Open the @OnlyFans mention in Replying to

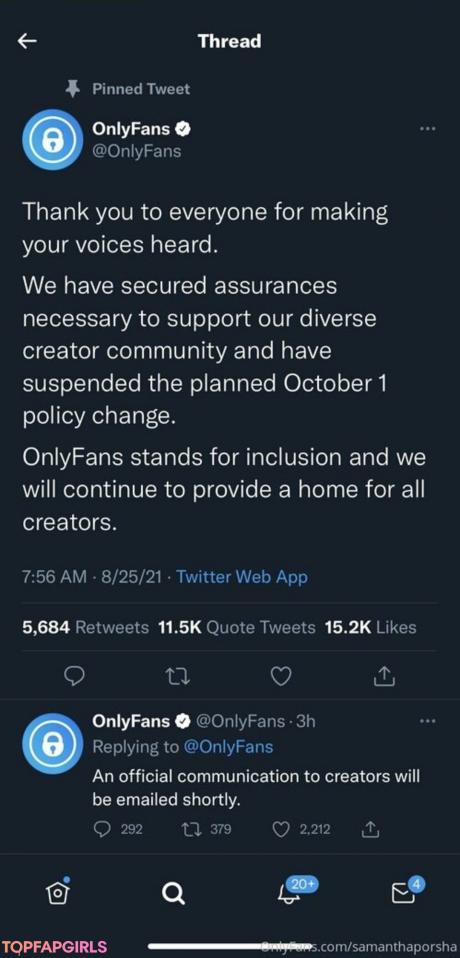point(228,747)
